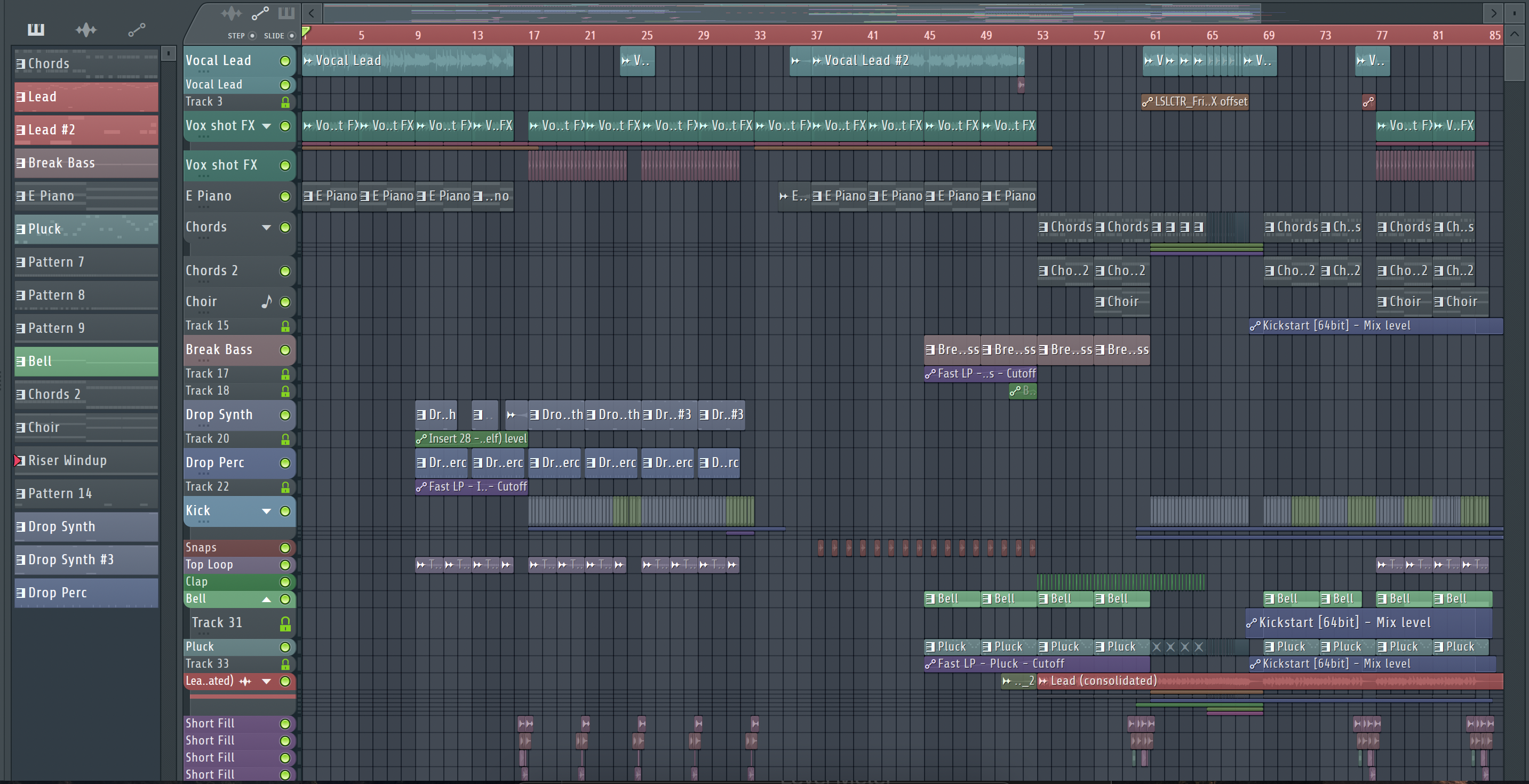This screenshot has width=1529, height=784.
Task: Click the note icon on Choir track
Action: 267,301
